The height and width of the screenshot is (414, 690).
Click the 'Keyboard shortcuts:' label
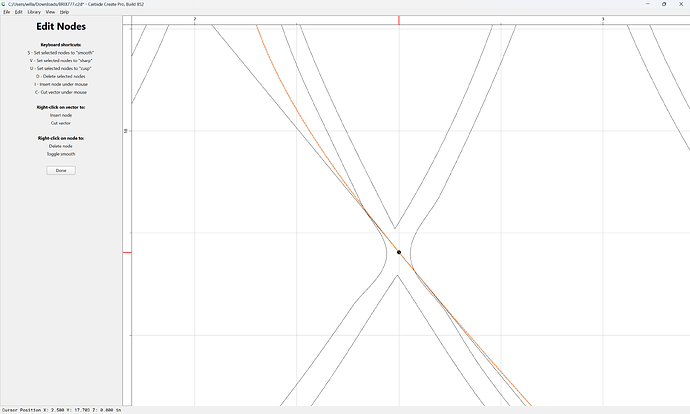[61, 45]
